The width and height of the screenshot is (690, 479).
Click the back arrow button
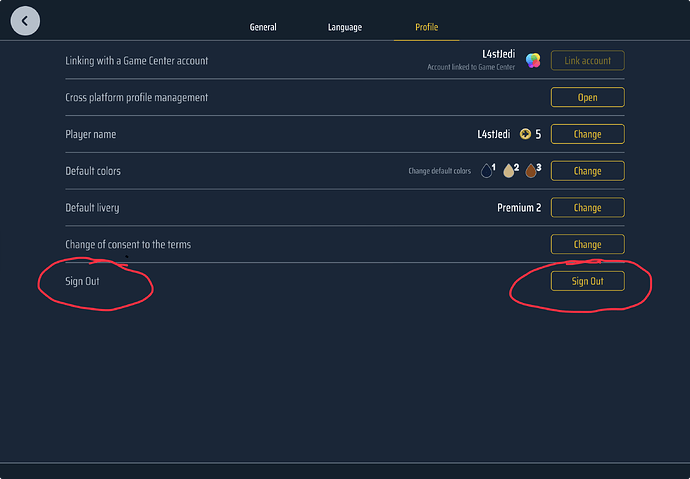click(x=25, y=19)
